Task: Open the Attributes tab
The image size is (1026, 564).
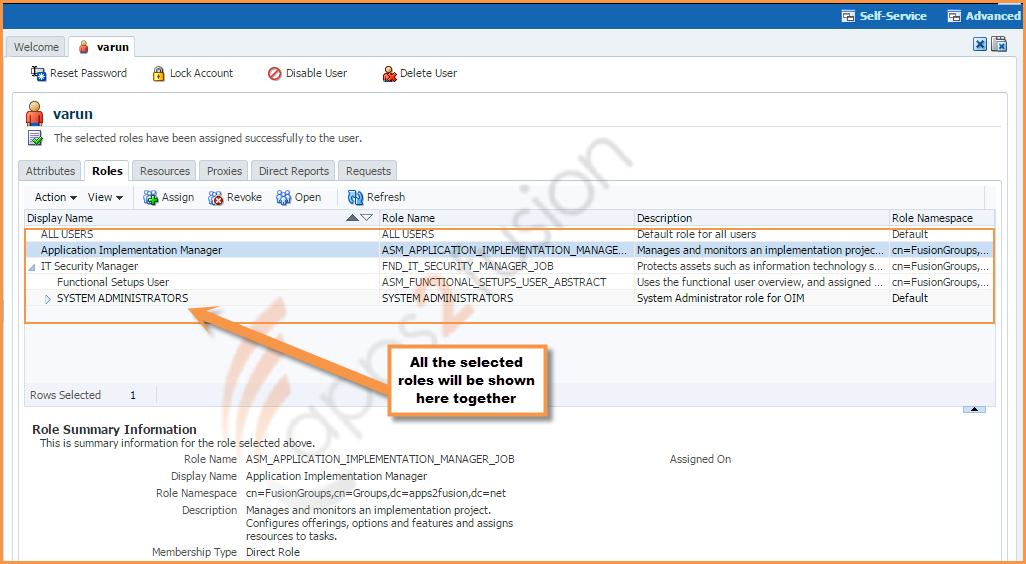Action: click(50, 171)
